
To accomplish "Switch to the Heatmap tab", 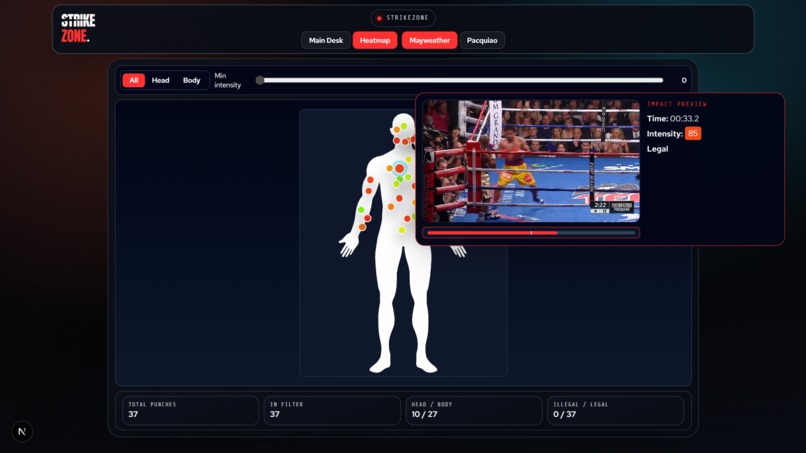I will point(375,40).
